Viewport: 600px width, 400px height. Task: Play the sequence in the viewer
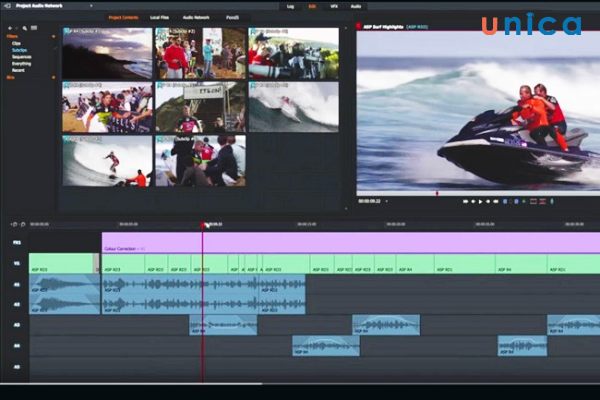coord(481,201)
